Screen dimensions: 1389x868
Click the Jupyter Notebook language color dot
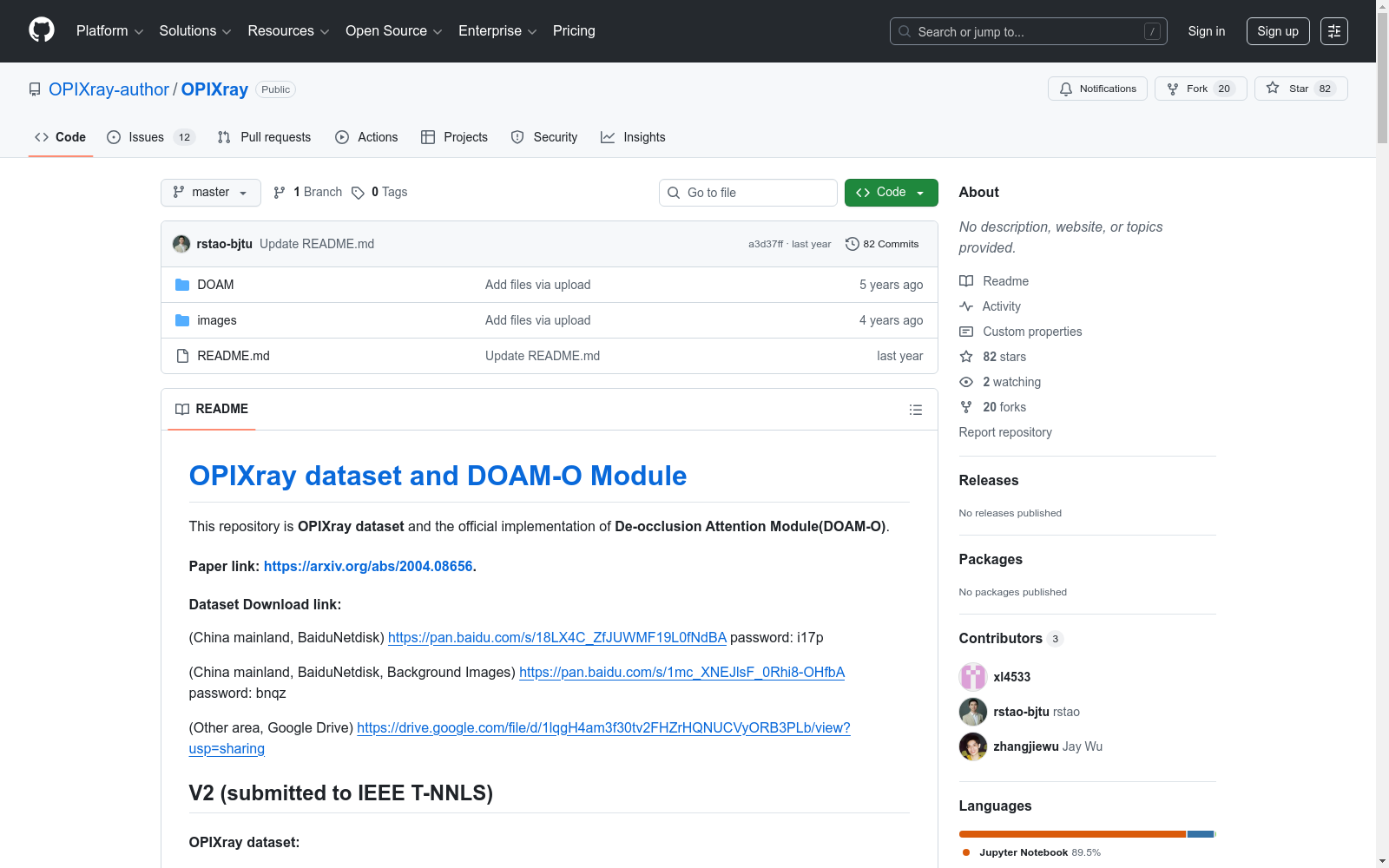pyautogui.click(x=966, y=852)
